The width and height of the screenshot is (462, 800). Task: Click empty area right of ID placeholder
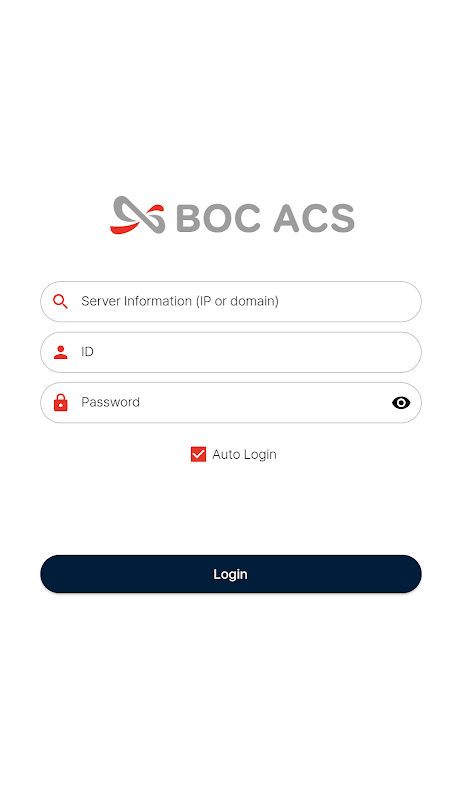tap(255, 352)
